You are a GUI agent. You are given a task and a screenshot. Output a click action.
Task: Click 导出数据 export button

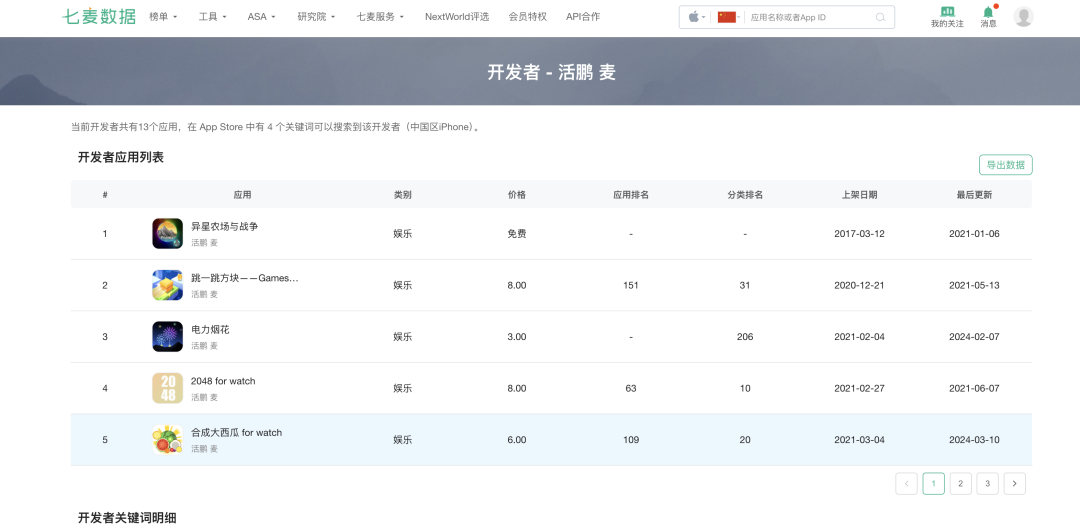click(1006, 165)
